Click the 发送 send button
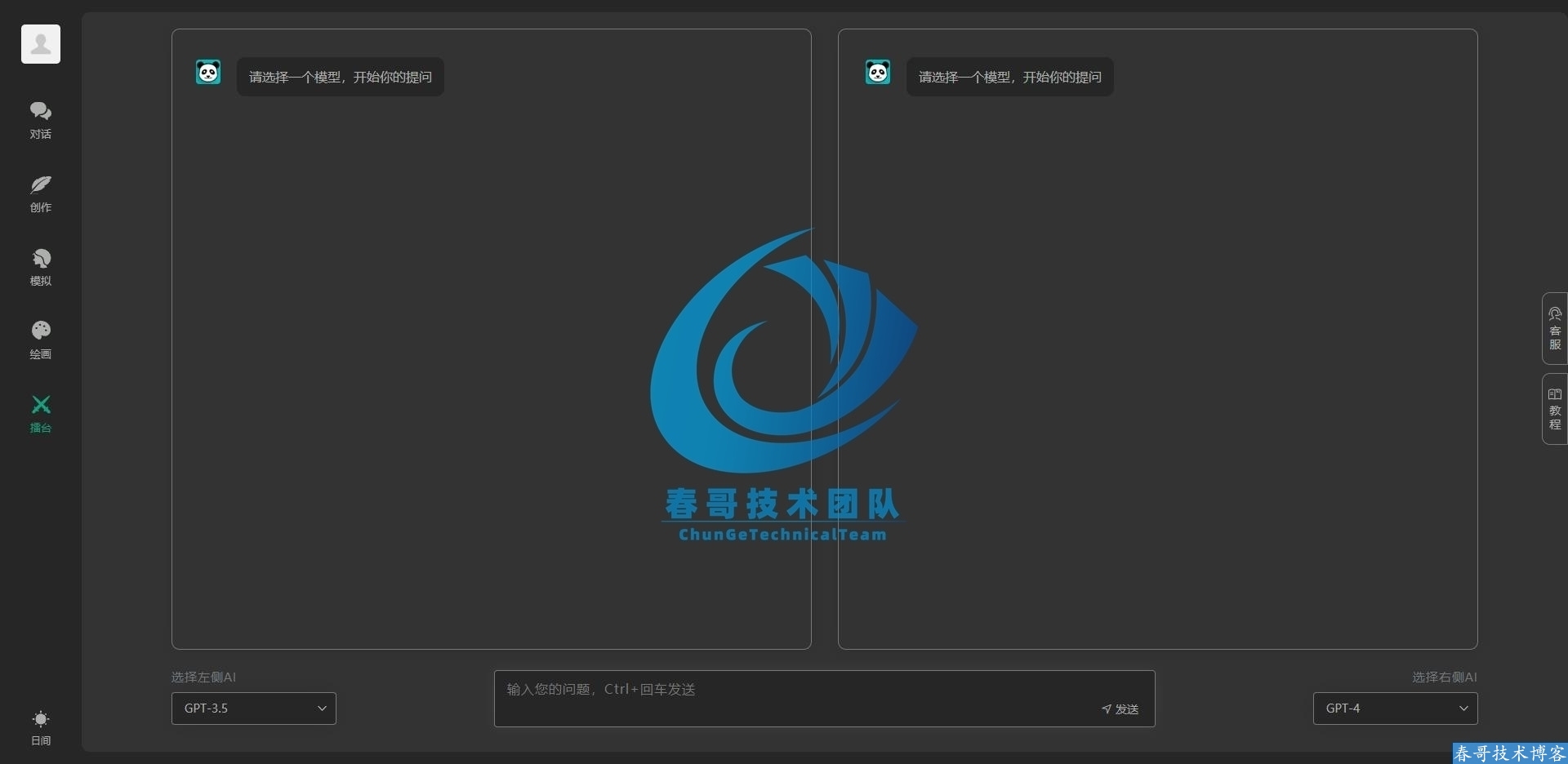 coord(1120,709)
